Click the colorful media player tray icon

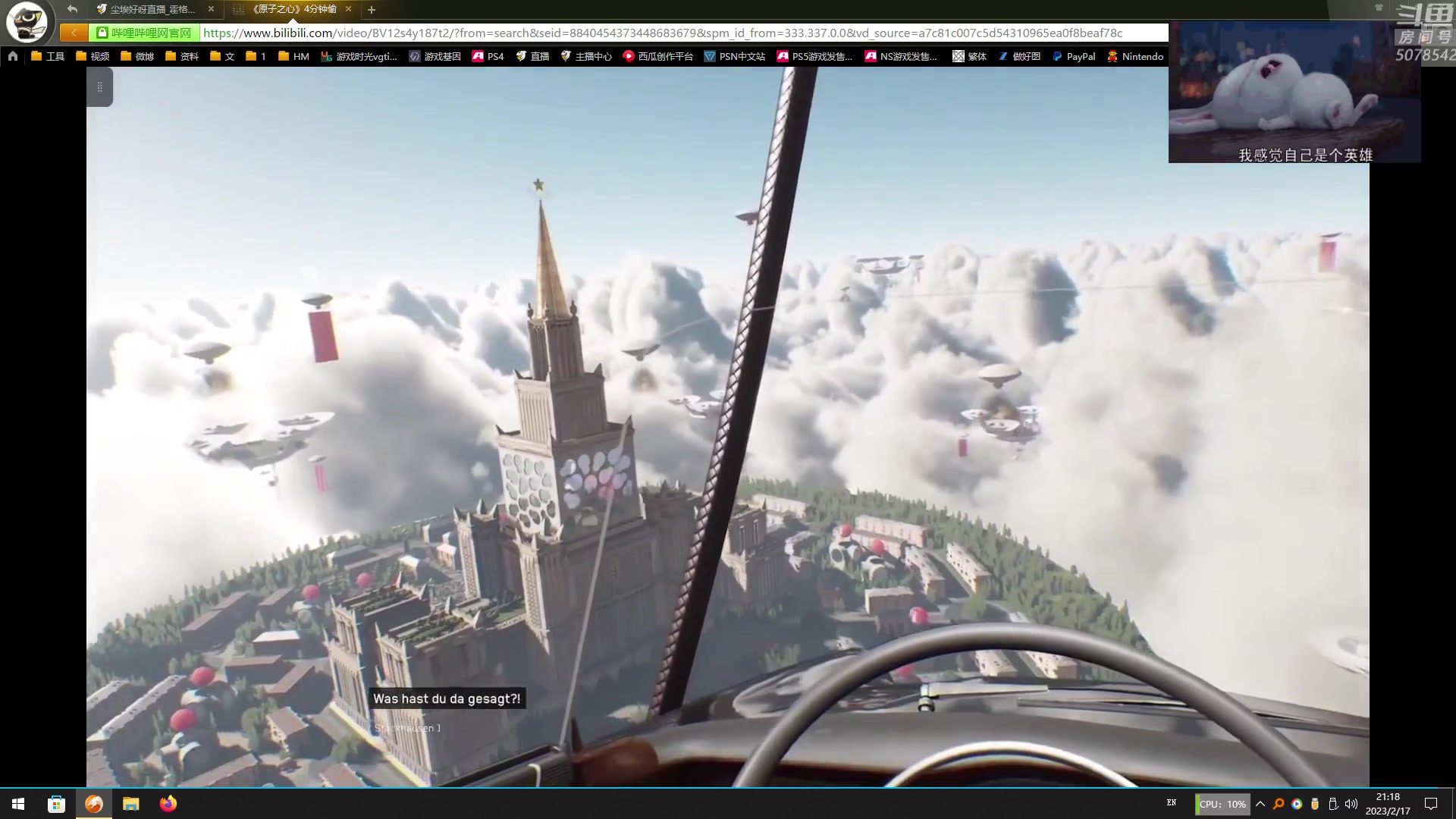tap(1297, 804)
